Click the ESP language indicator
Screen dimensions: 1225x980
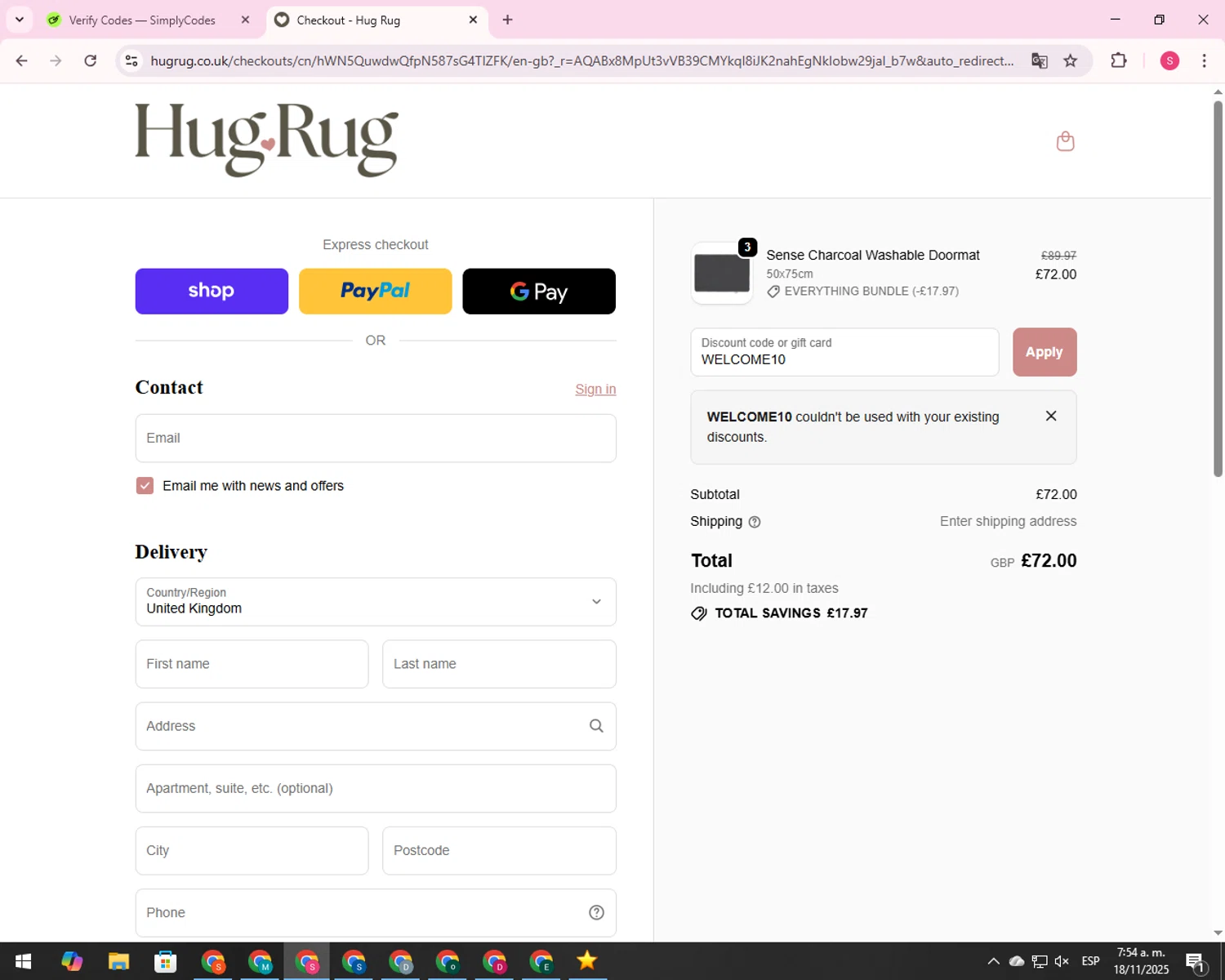coord(1090,961)
